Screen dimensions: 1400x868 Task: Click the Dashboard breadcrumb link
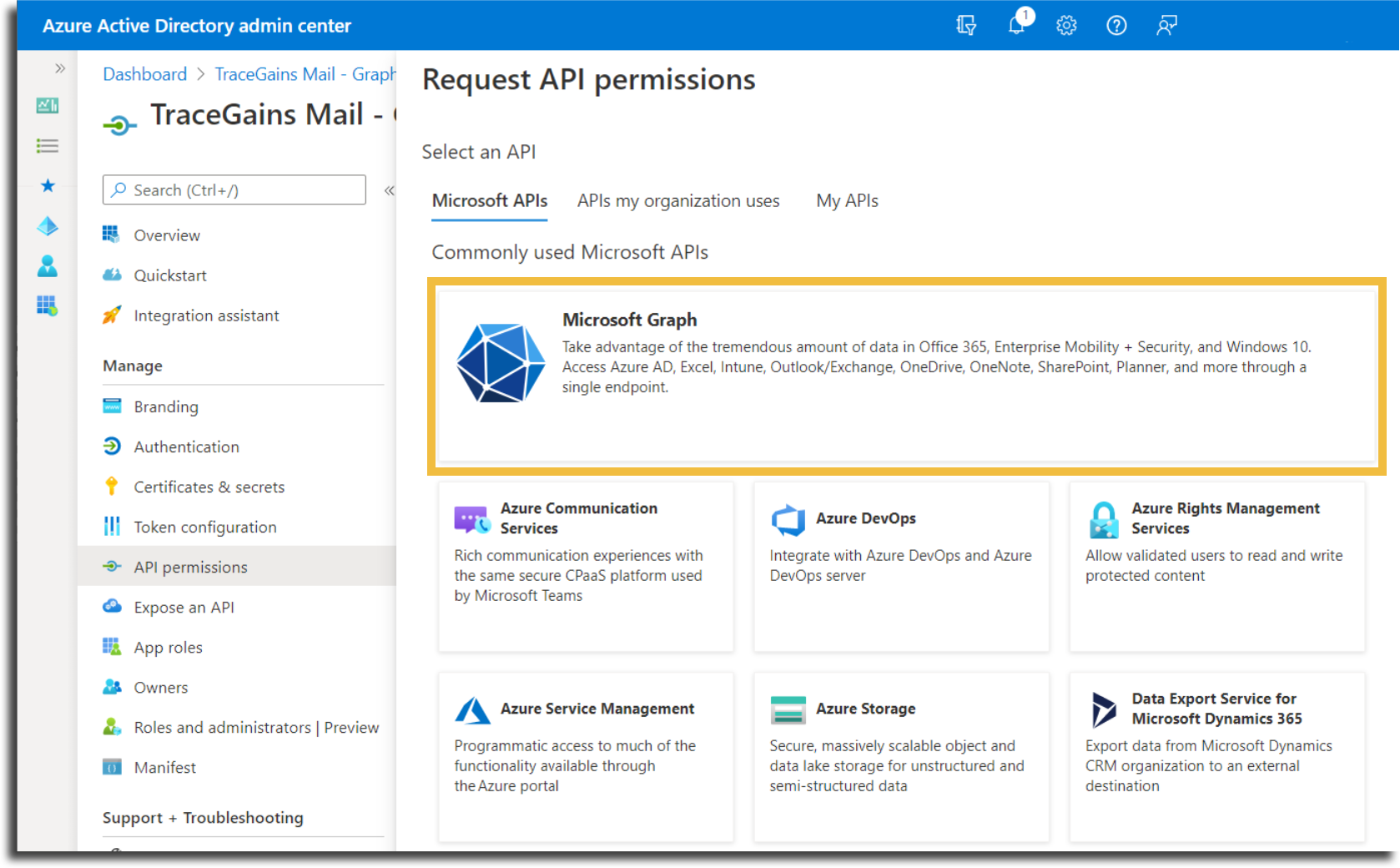(x=145, y=74)
